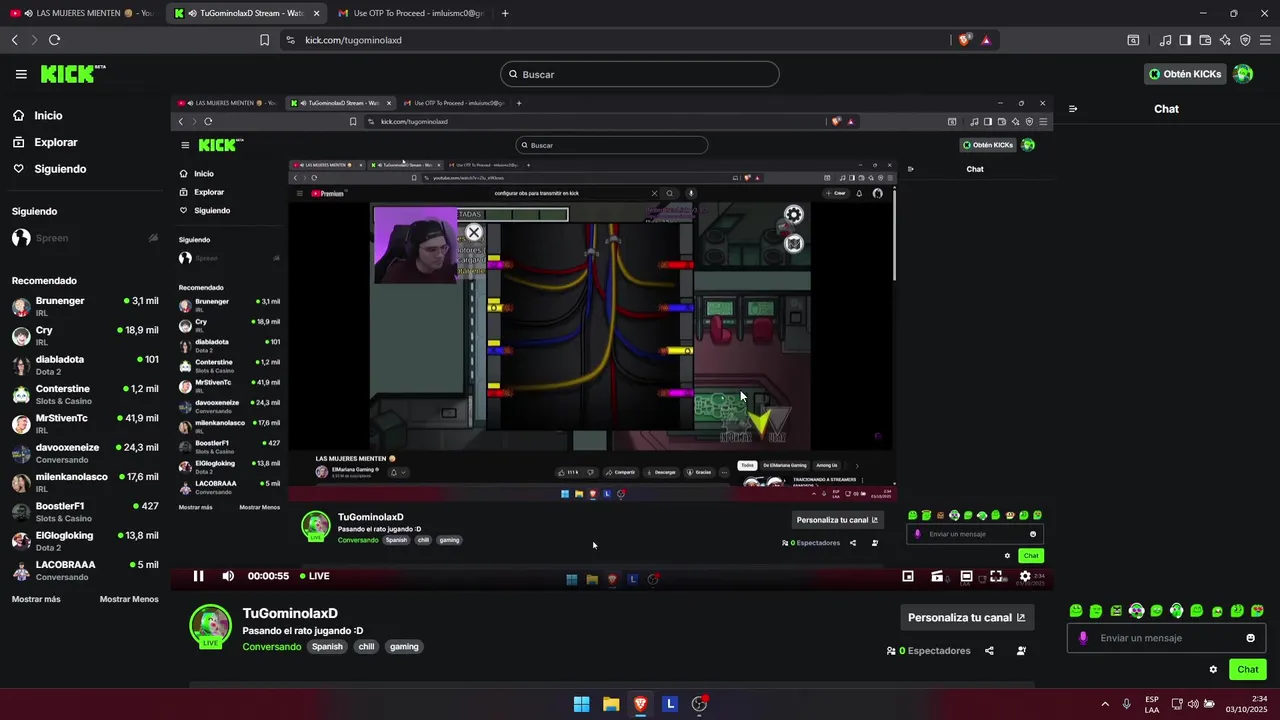1280x720 pixels.
Task: Pause the live stream playback
Action: pos(198,576)
